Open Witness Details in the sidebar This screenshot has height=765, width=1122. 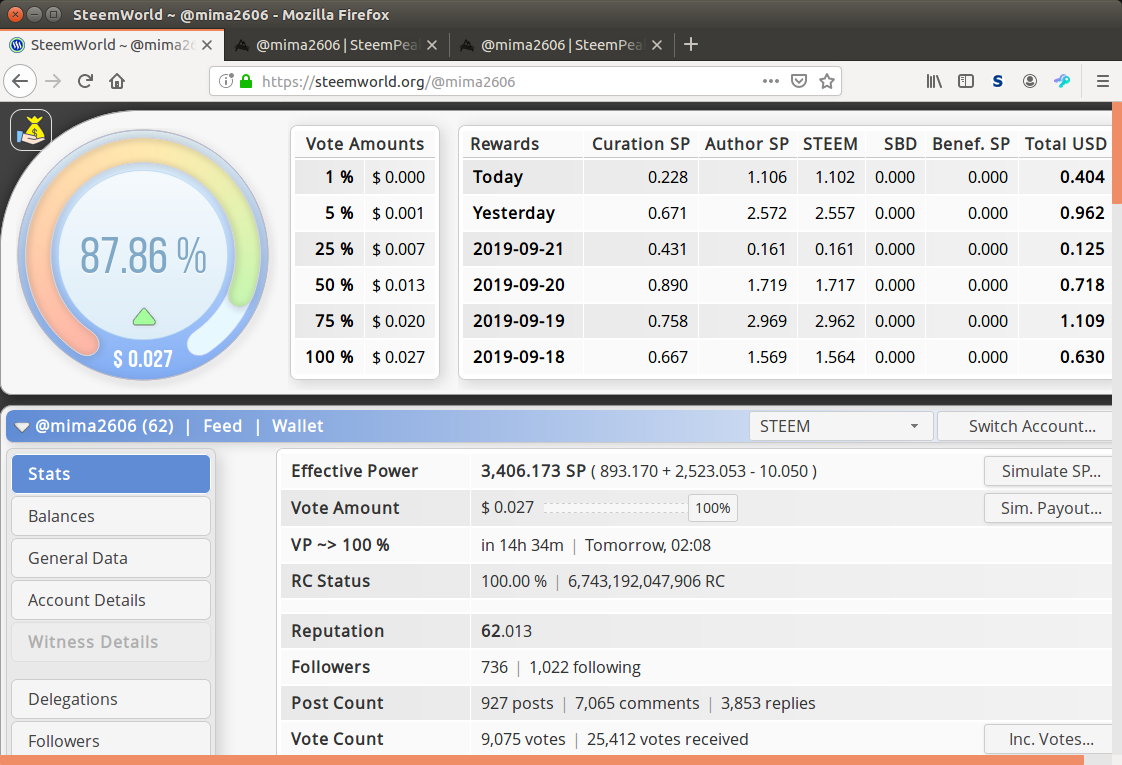click(x=111, y=642)
